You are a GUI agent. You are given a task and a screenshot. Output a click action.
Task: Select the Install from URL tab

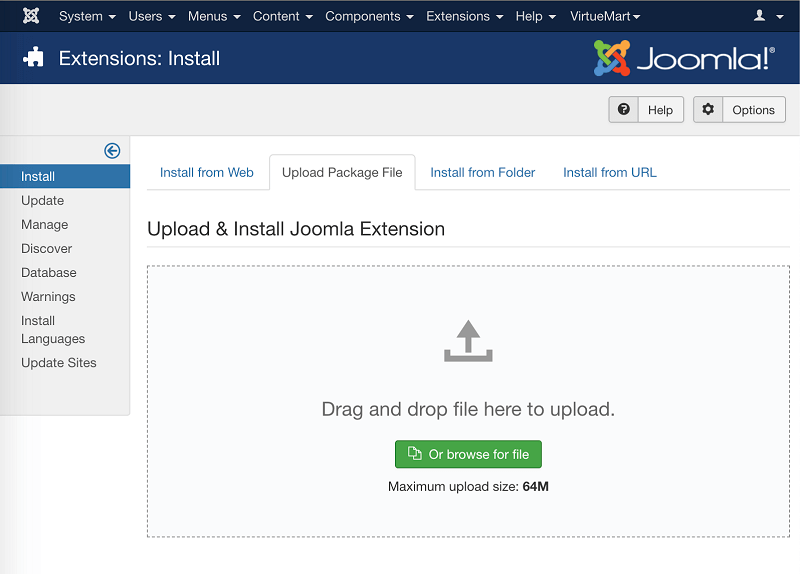[x=609, y=172]
